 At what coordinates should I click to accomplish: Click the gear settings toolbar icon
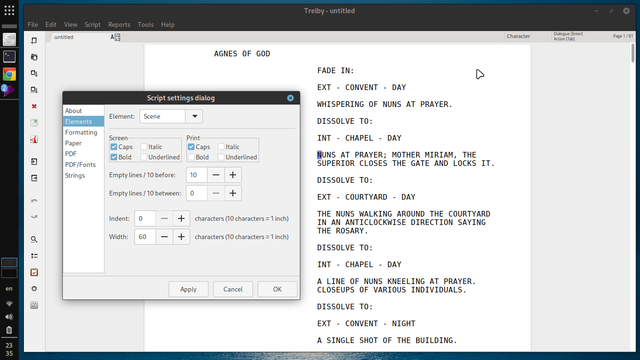(x=34, y=289)
